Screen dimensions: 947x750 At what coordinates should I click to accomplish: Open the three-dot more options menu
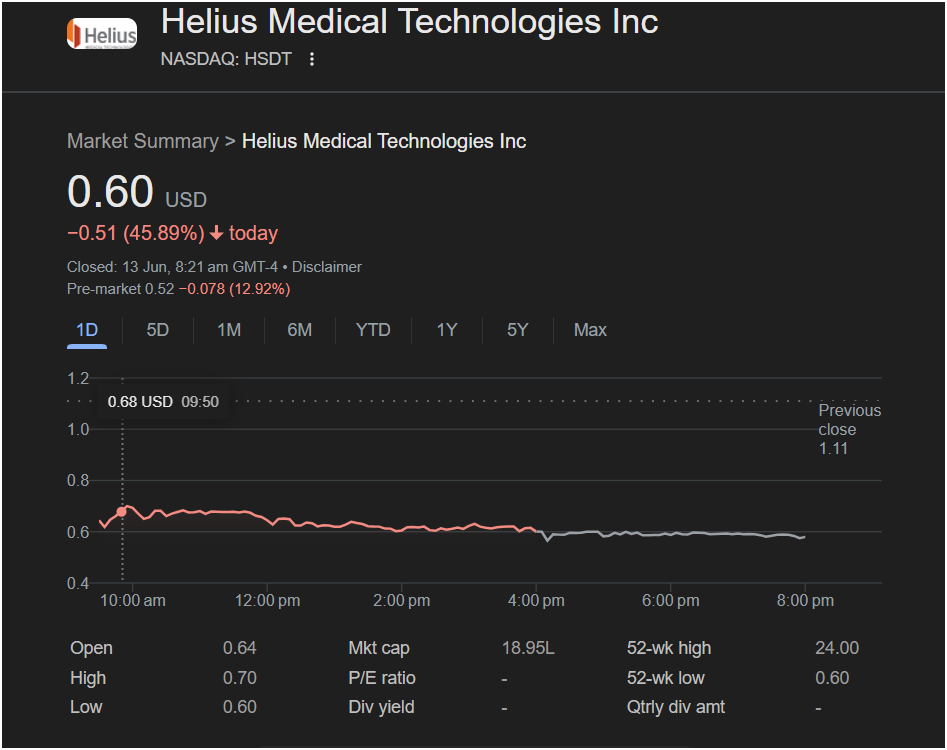coord(312,60)
